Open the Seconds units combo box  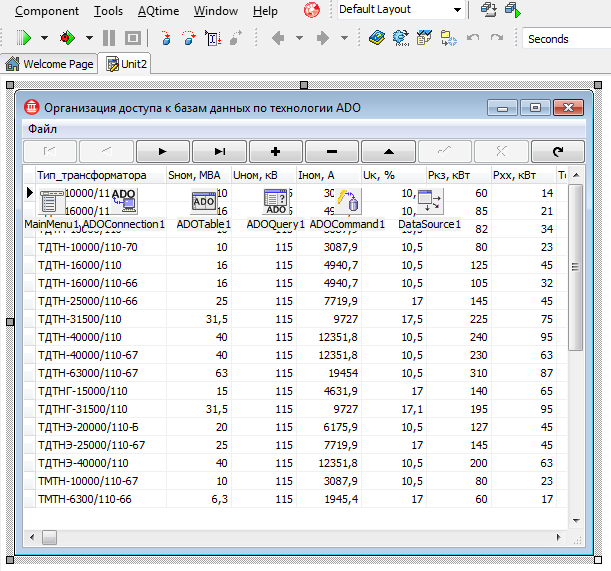point(565,39)
